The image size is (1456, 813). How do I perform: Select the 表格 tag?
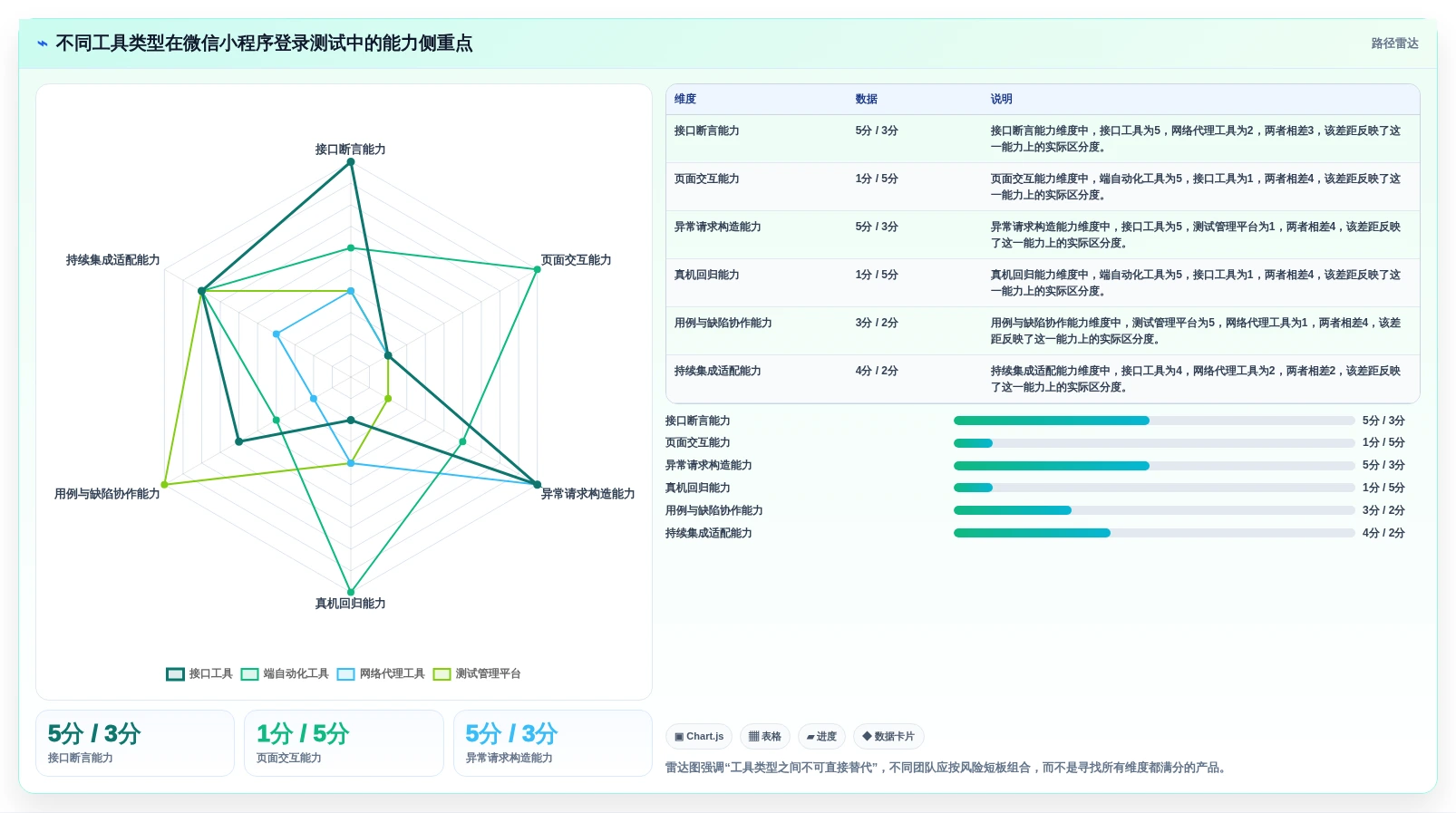coord(765,736)
